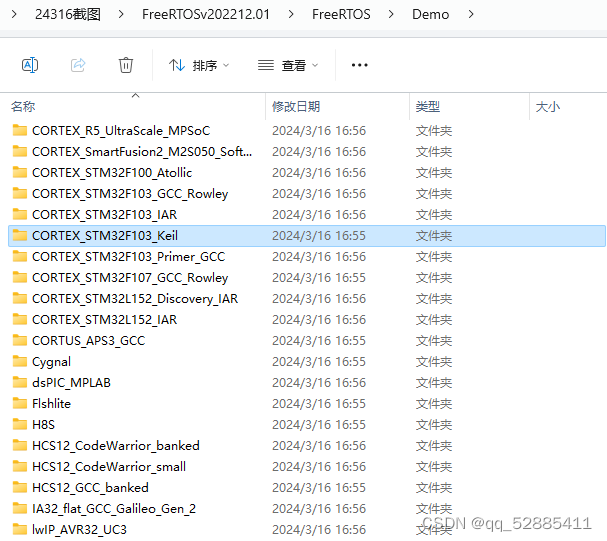The width and height of the screenshot is (607, 541).
Task: Select the IA32_flat_GCC_Galileo_Gen_2 folder name
Action: pyautogui.click(x=114, y=508)
